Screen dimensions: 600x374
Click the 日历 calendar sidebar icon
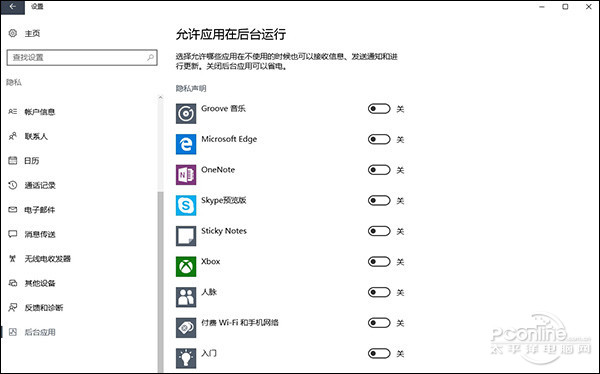tap(13, 161)
